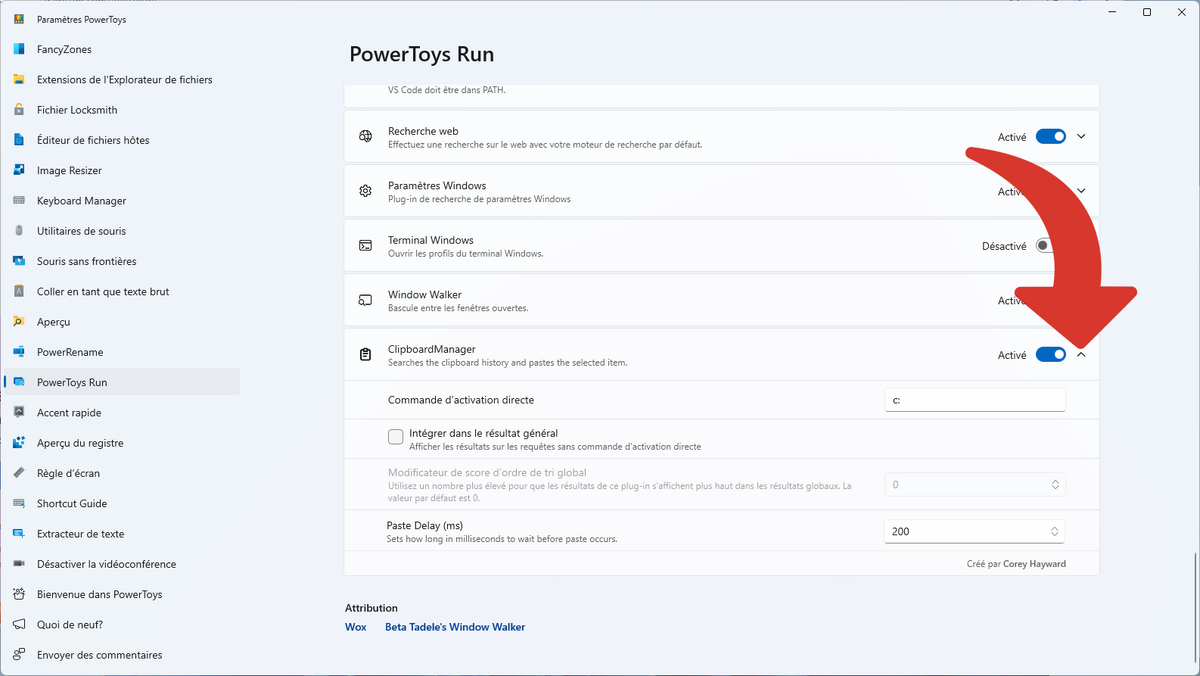This screenshot has width=1200, height=676.
Task: Click the Image Resizer icon
Action: coord(19,170)
